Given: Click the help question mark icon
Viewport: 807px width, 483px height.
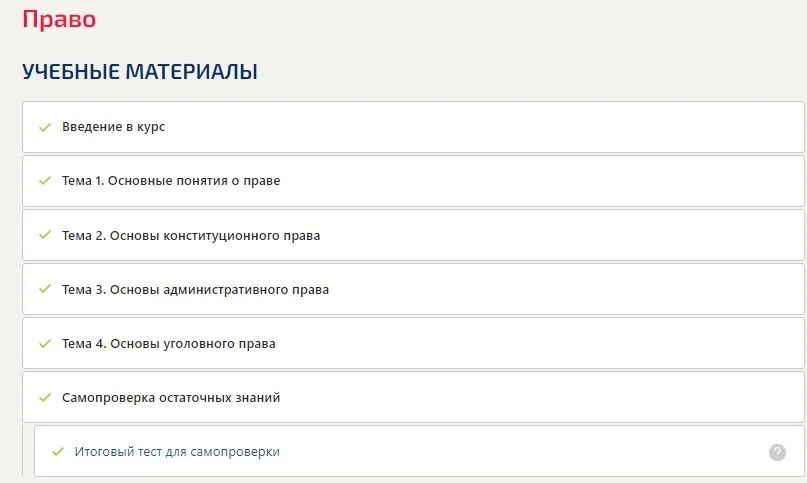Looking at the screenshot, I should pyautogui.click(x=777, y=452).
